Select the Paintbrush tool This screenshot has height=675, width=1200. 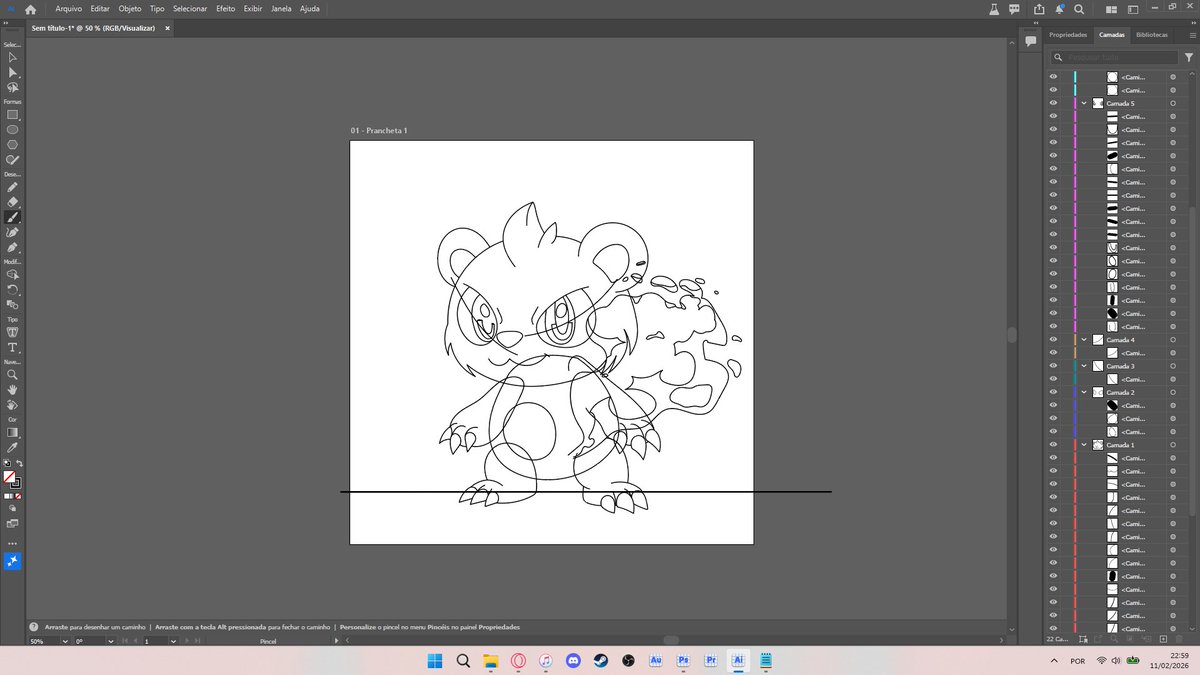(13, 217)
